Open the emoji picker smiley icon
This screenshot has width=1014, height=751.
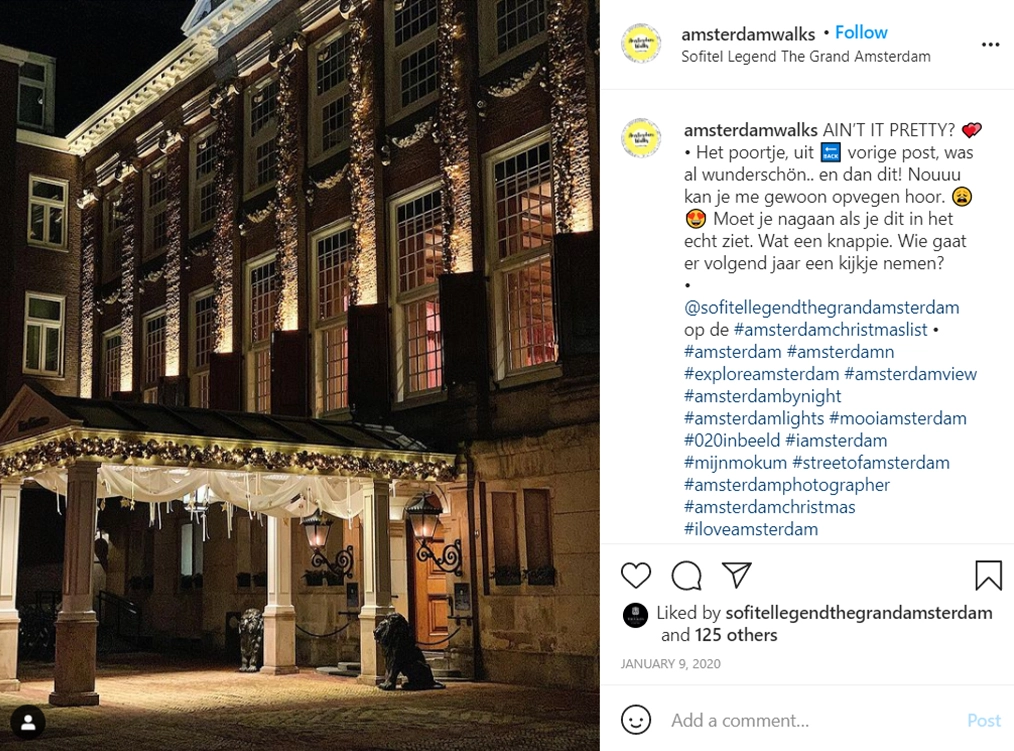[x=636, y=720]
